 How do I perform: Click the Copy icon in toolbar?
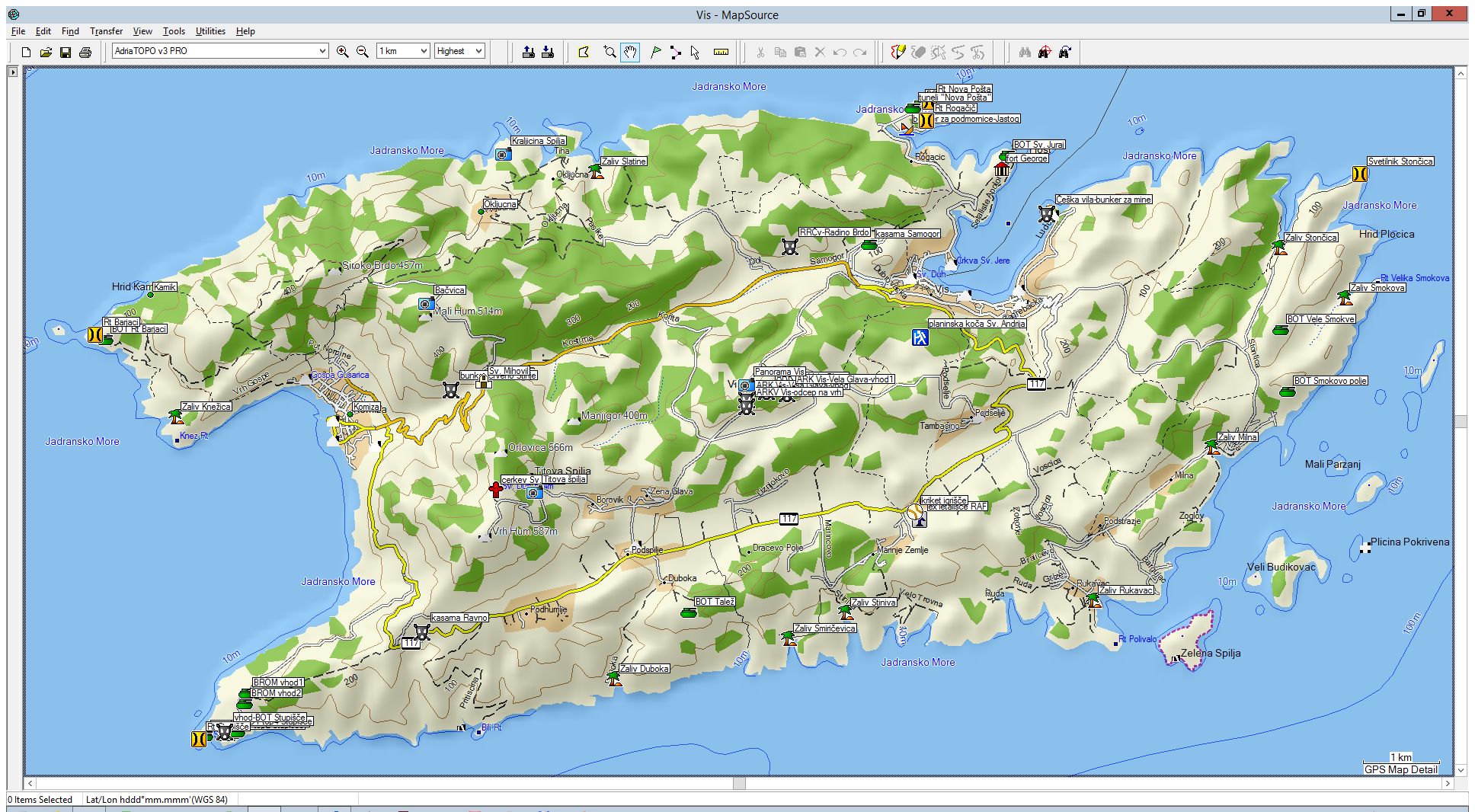(x=780, y=52)
